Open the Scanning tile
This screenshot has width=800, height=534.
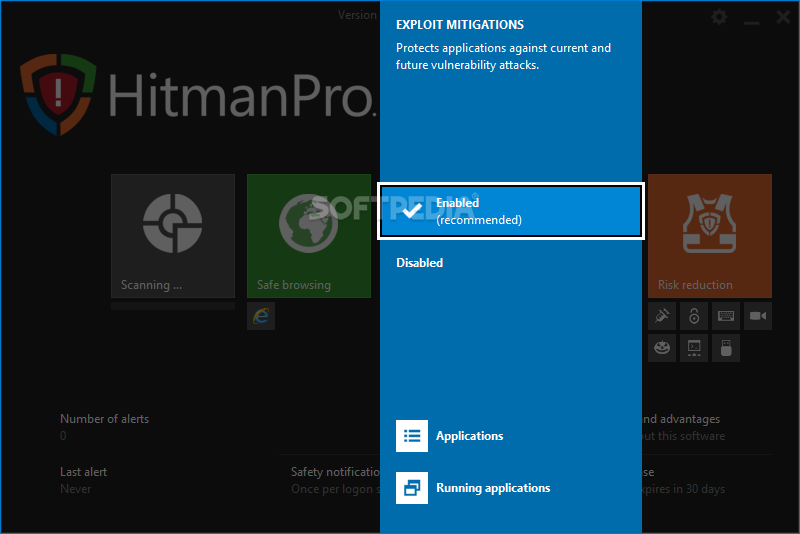coord(173,236)
